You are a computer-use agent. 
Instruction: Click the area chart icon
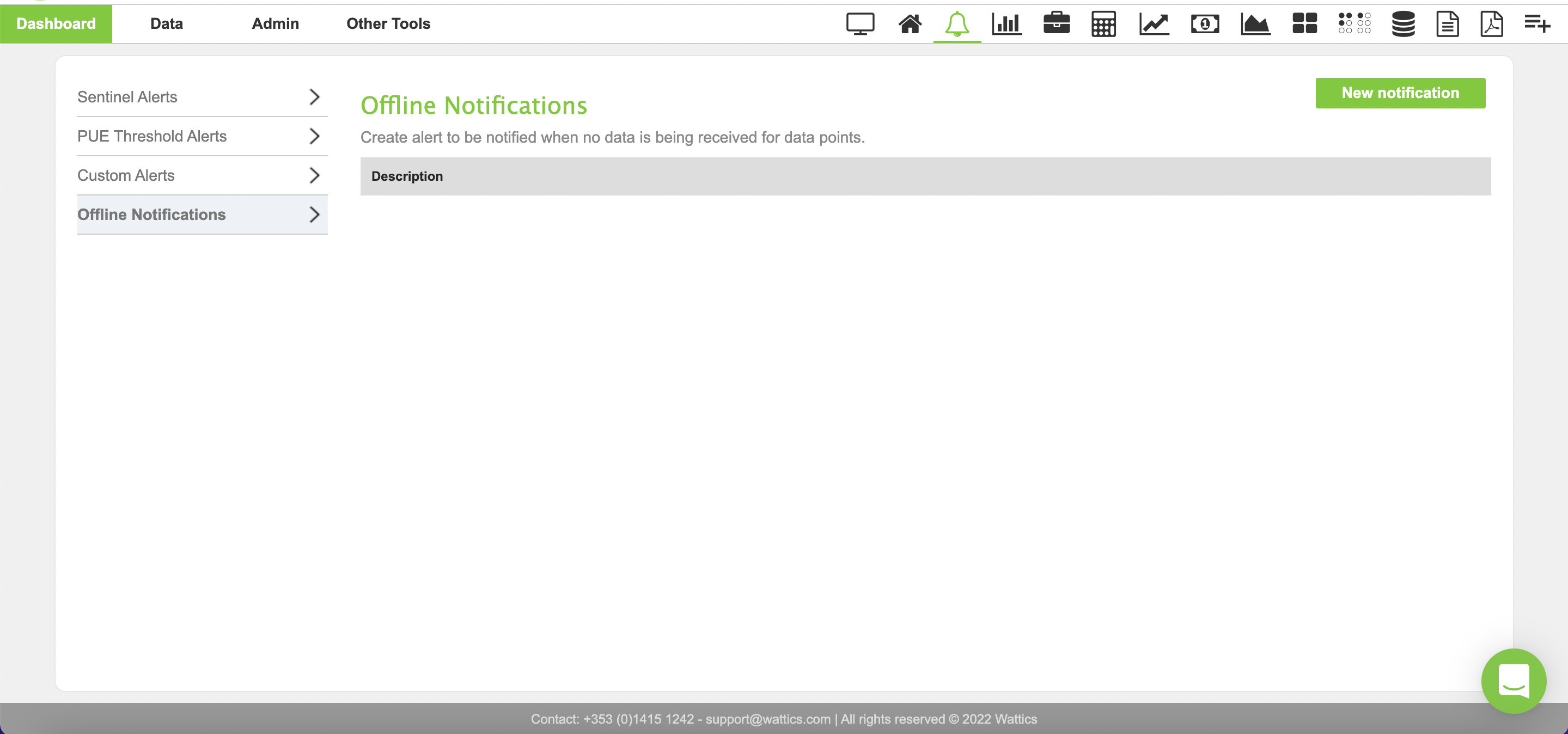(x=1255, y=24)
